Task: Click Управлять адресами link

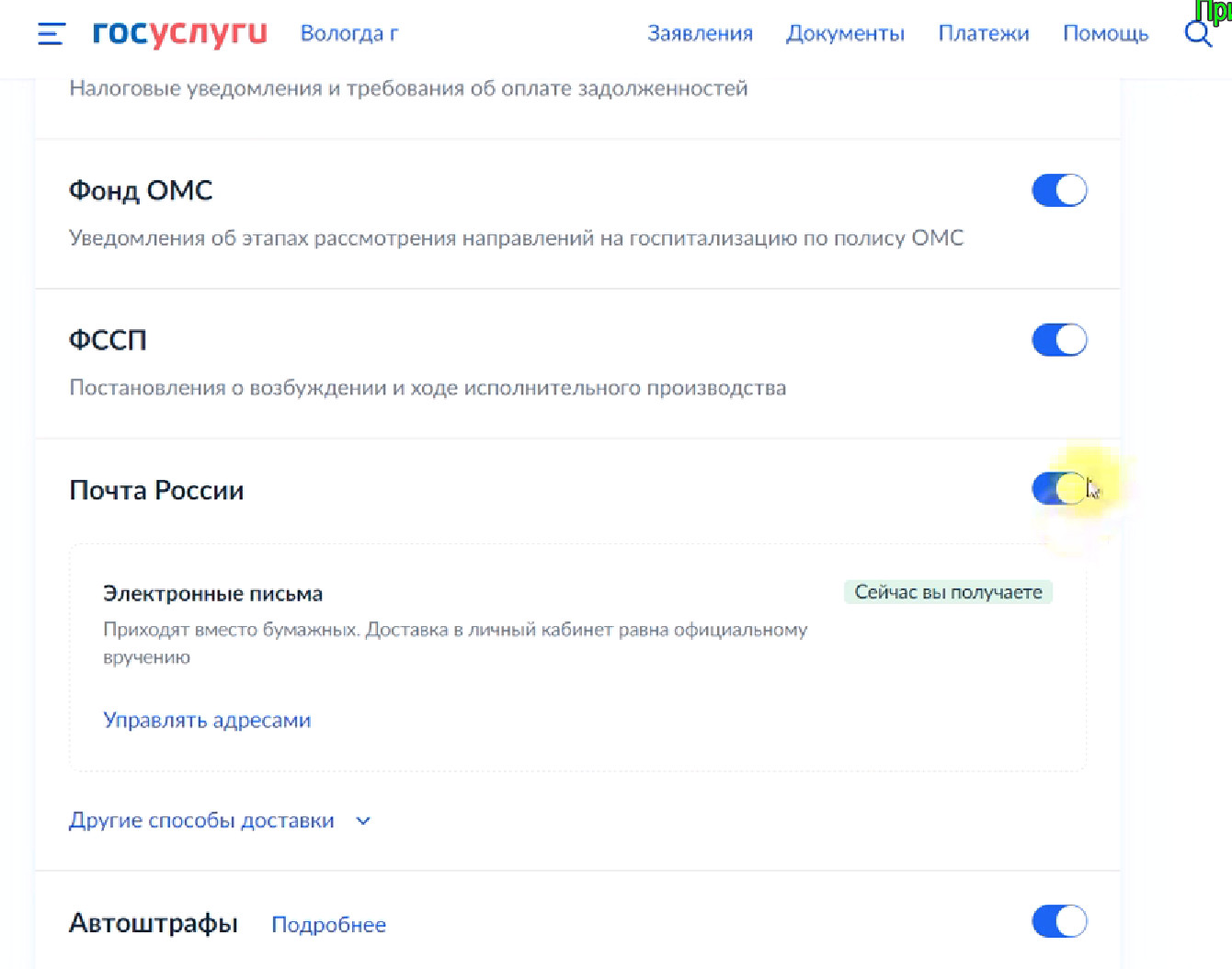Action: [207, 720]
